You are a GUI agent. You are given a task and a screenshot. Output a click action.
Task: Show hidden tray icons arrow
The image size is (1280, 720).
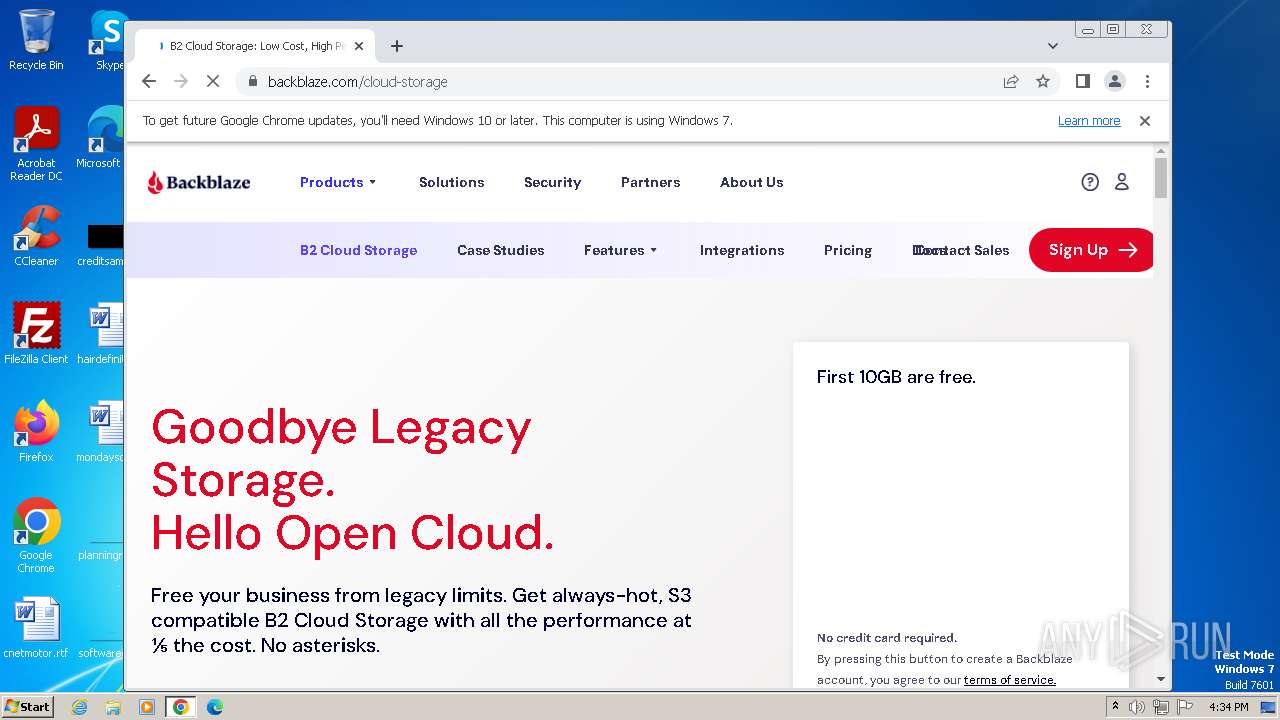pos(1115,707)
